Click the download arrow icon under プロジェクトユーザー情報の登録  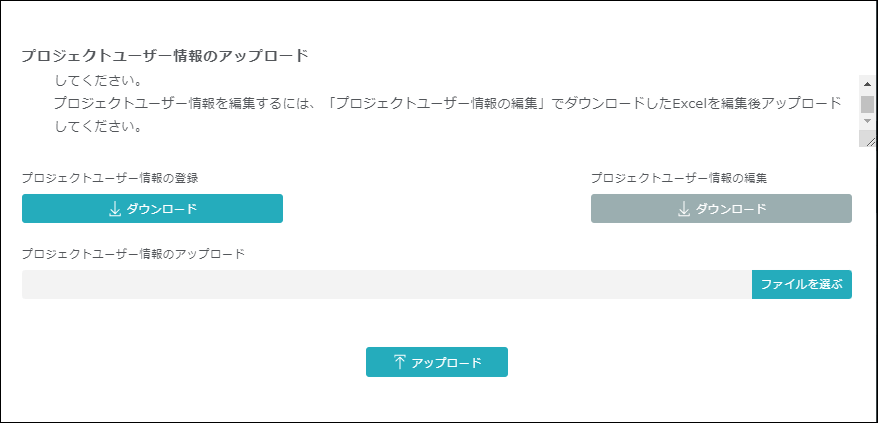115,209
